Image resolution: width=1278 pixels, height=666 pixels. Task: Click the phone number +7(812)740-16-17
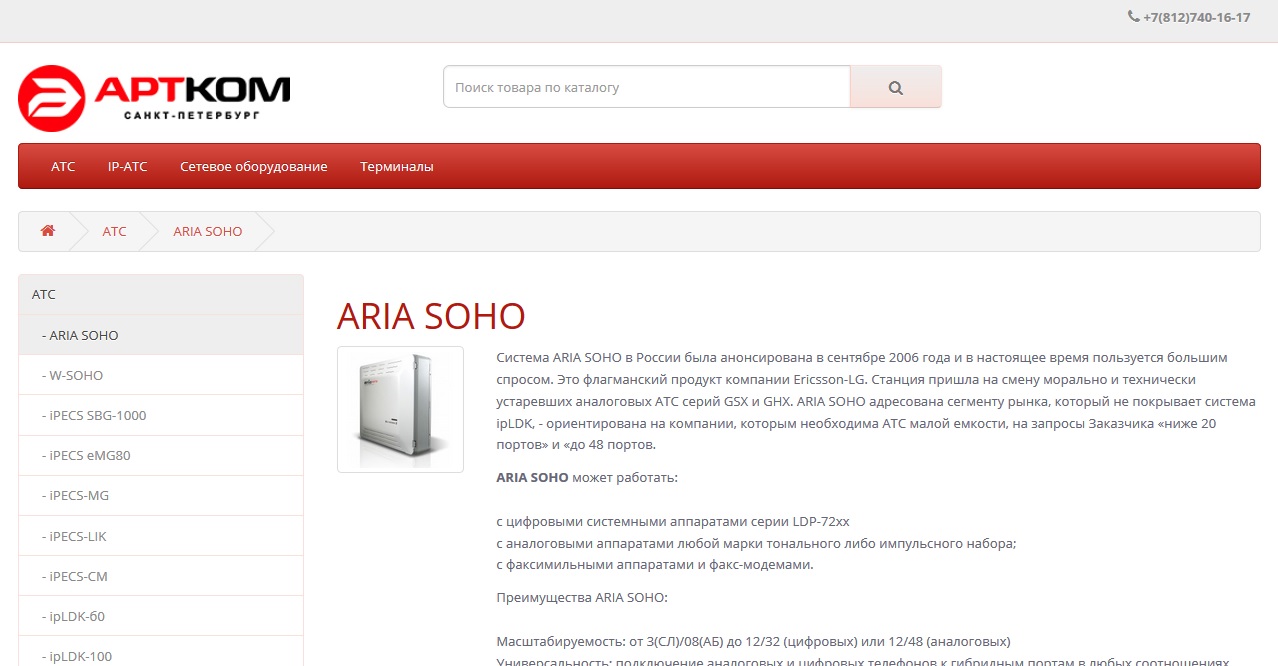[x=1197, y=17]
